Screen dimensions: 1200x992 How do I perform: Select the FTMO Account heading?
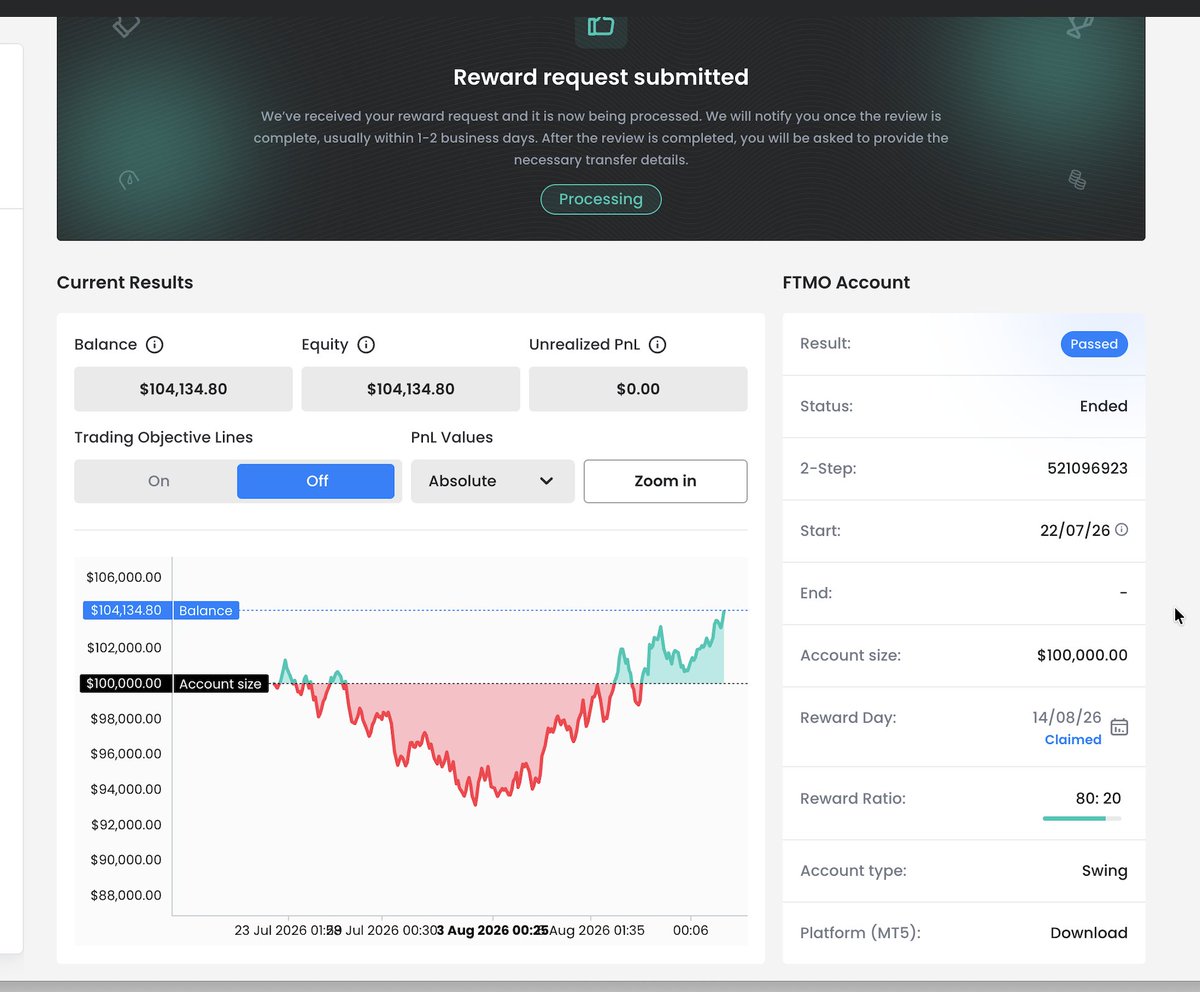(846, 283)
